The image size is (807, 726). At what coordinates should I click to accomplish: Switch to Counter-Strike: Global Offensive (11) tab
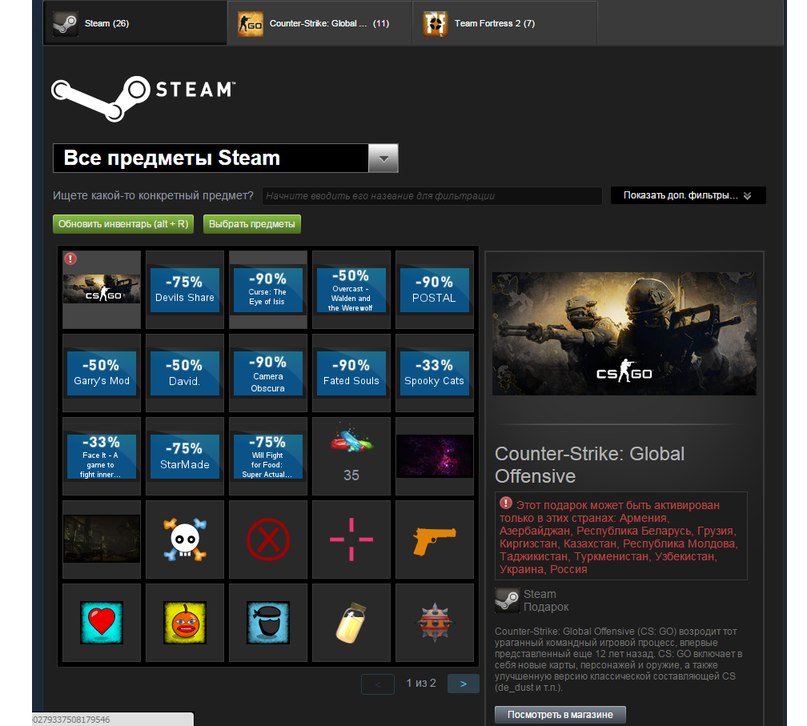(320, 23)
